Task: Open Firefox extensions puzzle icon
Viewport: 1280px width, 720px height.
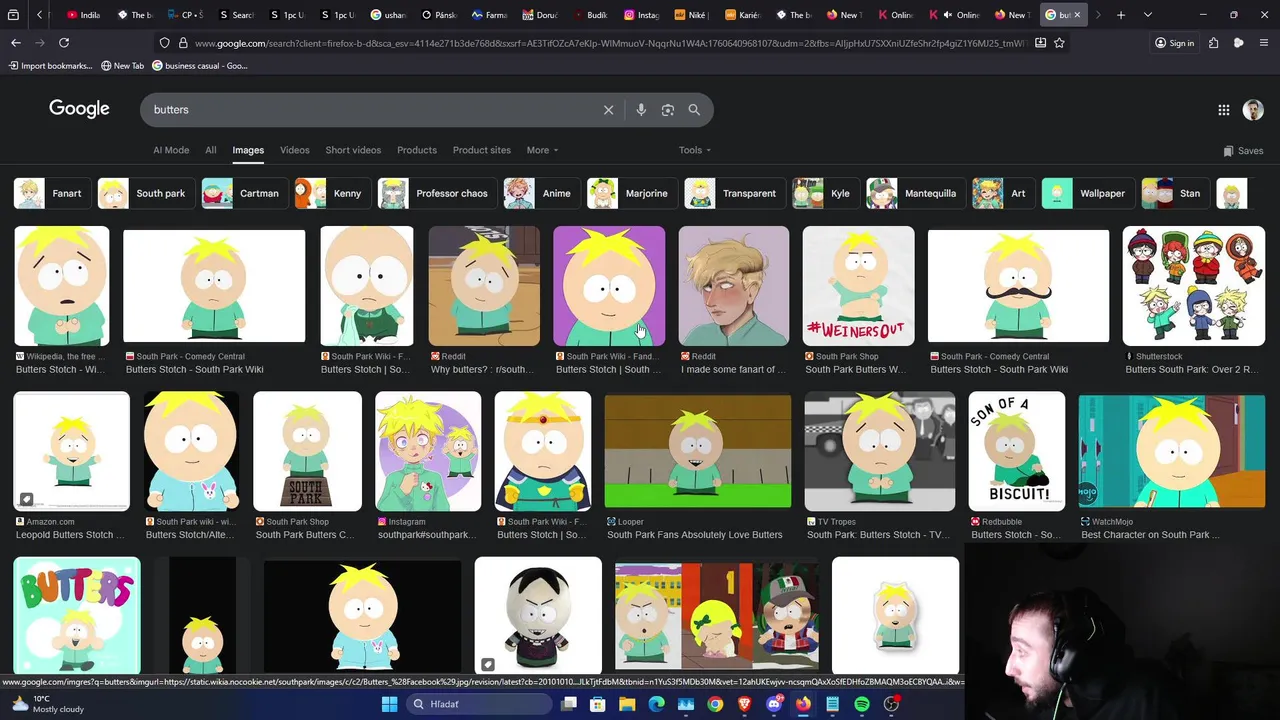Action: (x=1213, y=43)
